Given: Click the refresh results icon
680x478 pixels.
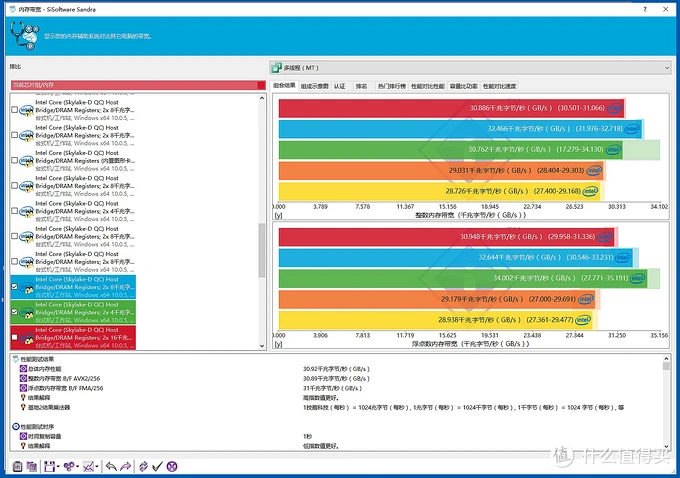Looking at the screenshot, I should [x=143, y=466].
